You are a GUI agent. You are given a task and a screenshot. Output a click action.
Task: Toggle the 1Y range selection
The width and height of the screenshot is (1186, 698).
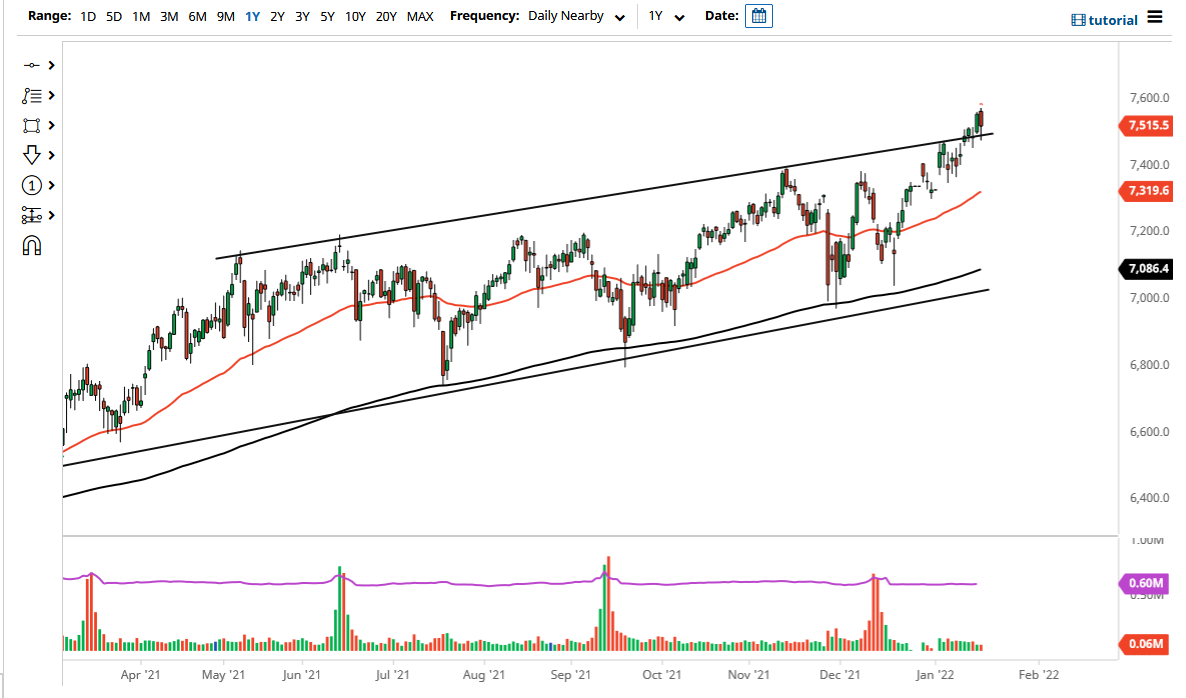252,16
